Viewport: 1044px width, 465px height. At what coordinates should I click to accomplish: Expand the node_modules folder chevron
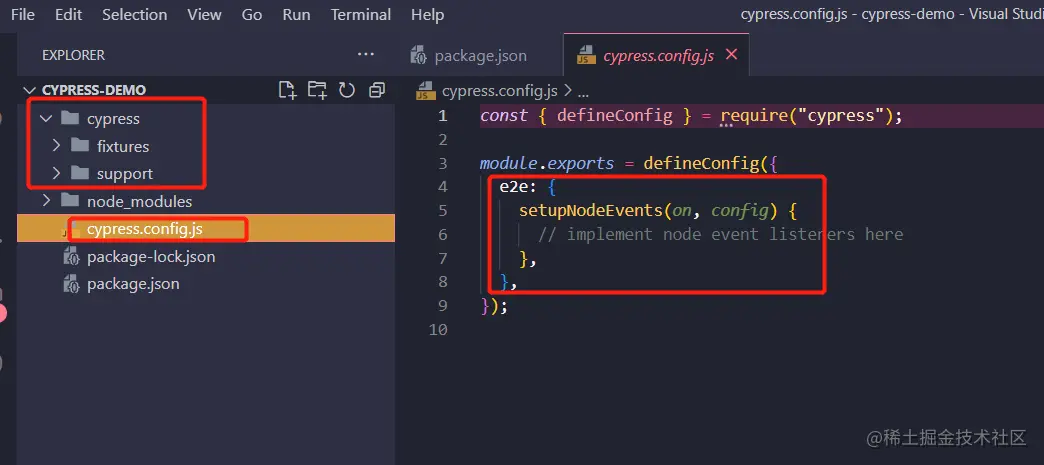[x=45, y=201]
